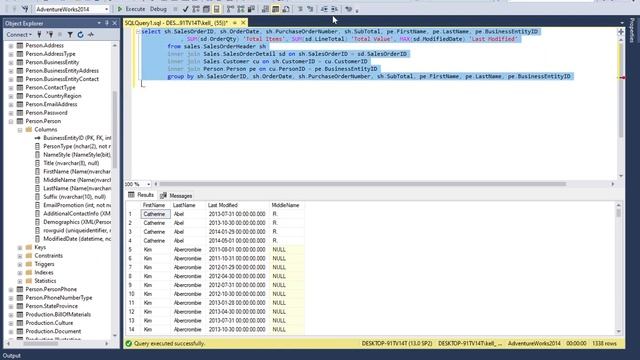Click the Object Explorer refresh icon
The height and width of the screenshot is (360, 640).
(80, 35)
